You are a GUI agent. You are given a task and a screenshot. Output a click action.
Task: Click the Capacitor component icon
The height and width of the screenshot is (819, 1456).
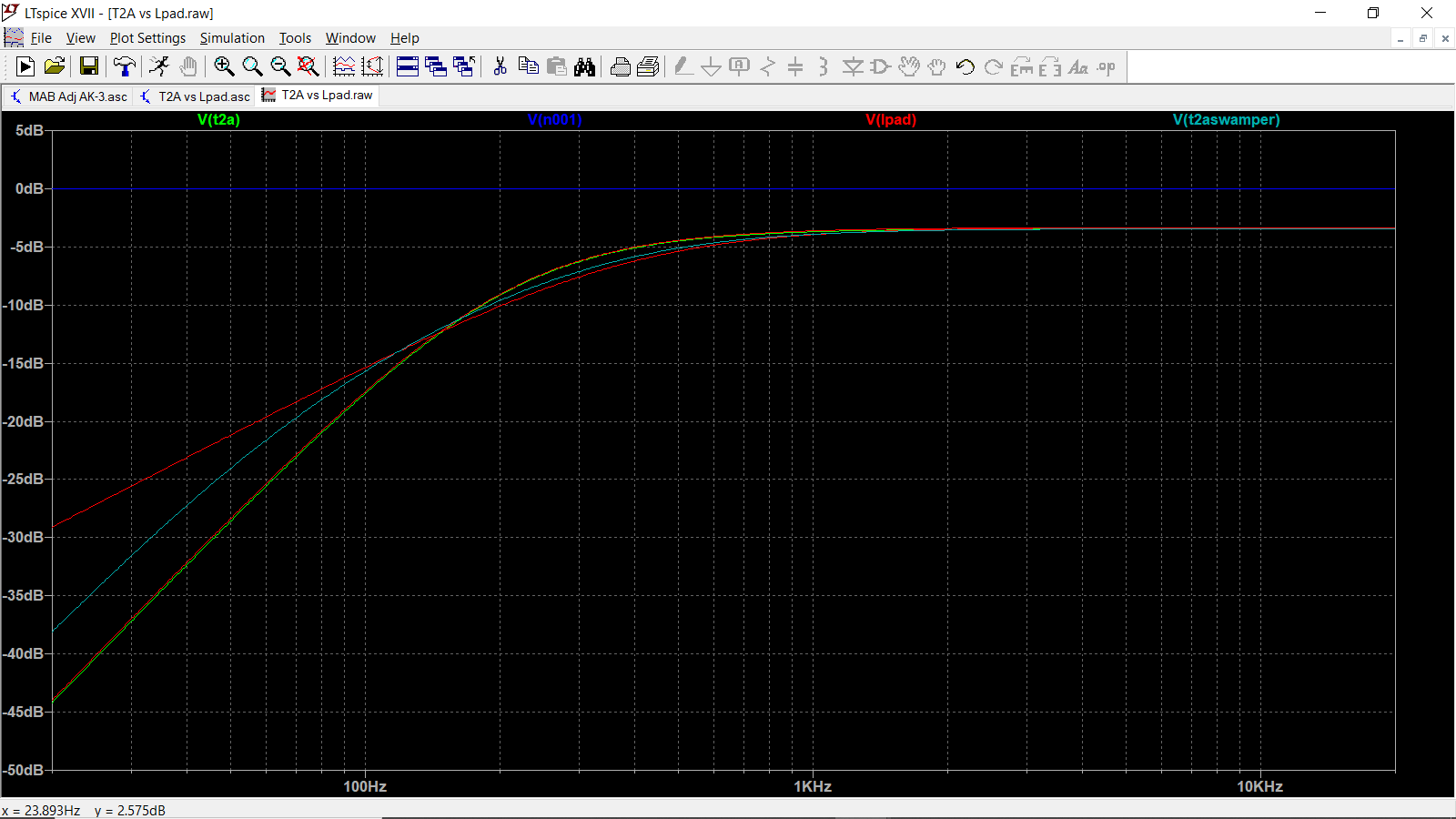(x=795, y=66)
